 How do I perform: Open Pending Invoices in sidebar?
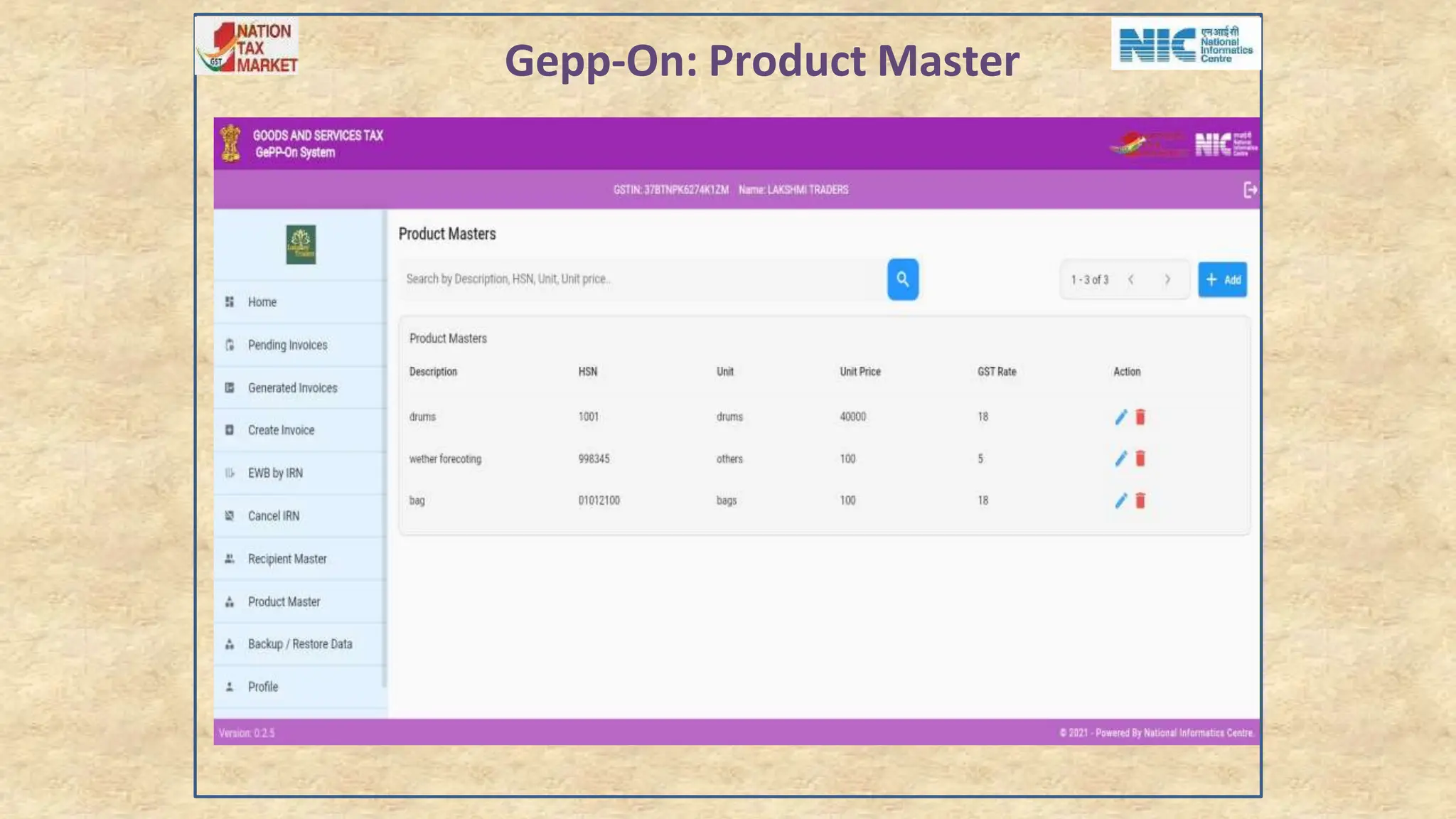pos(300,345)
